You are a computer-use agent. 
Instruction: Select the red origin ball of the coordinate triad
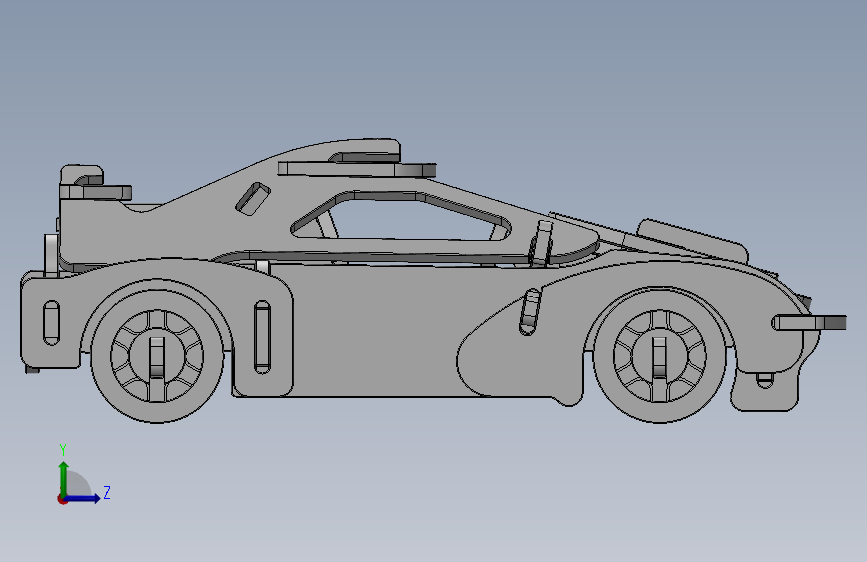[x=62, y=499]
